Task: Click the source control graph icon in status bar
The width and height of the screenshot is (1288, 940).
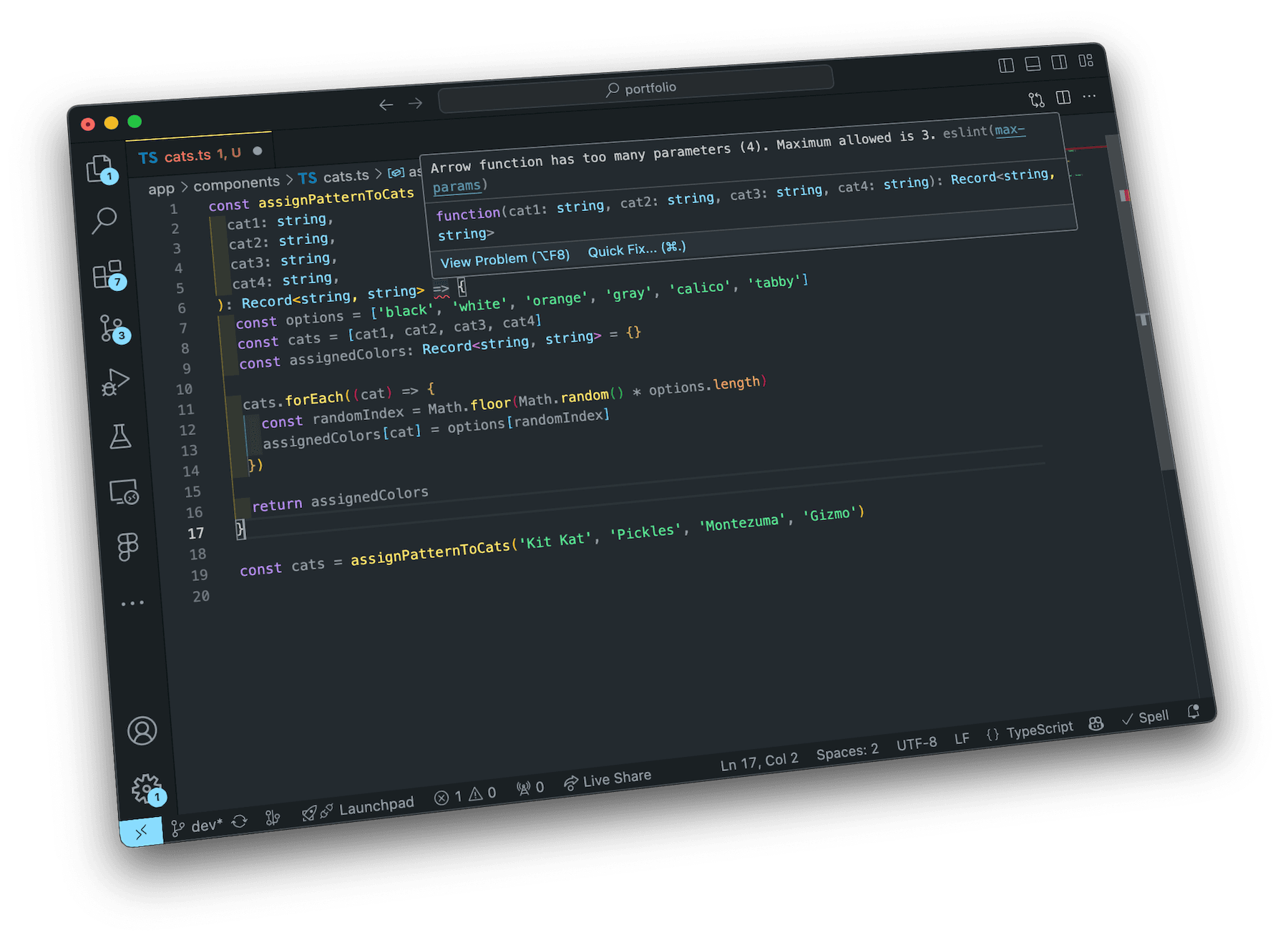Action: (x=273, y=818)
